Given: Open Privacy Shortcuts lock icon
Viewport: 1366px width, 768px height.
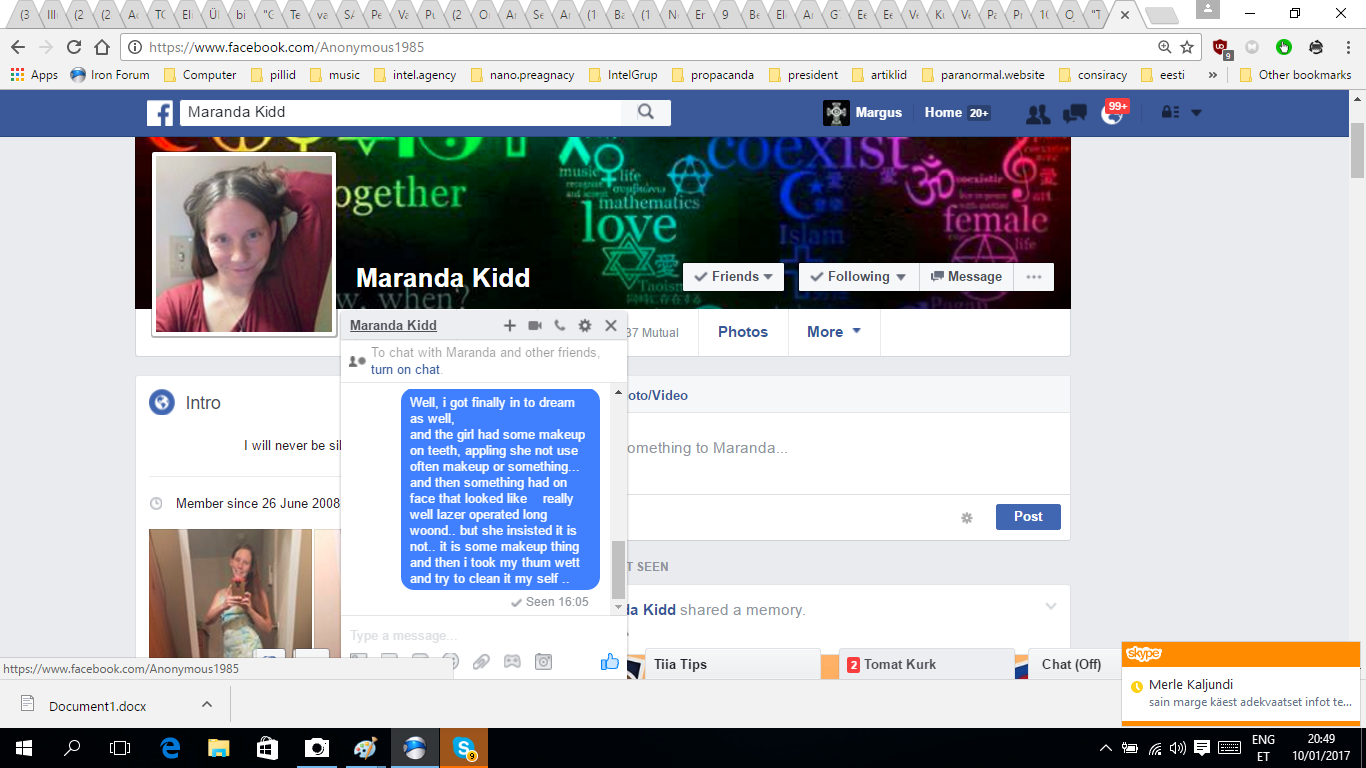Looking at the screenshot, I should (1169, 113).
